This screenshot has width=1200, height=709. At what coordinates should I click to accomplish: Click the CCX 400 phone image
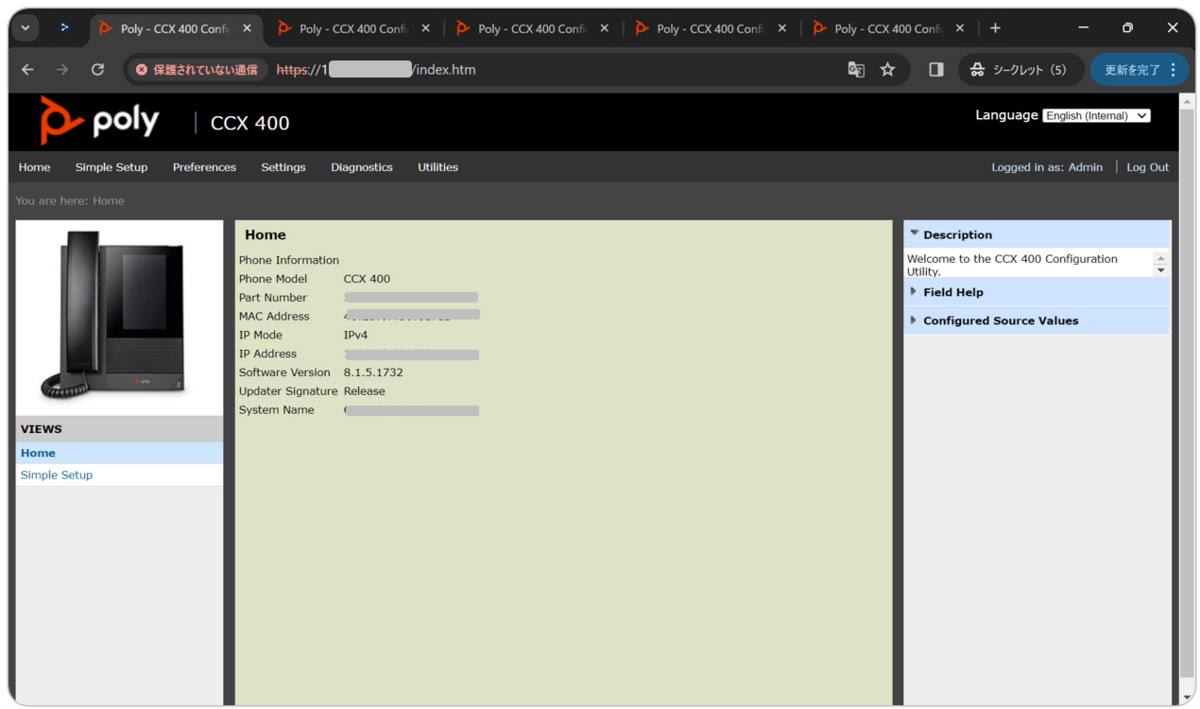coord(119,316)
